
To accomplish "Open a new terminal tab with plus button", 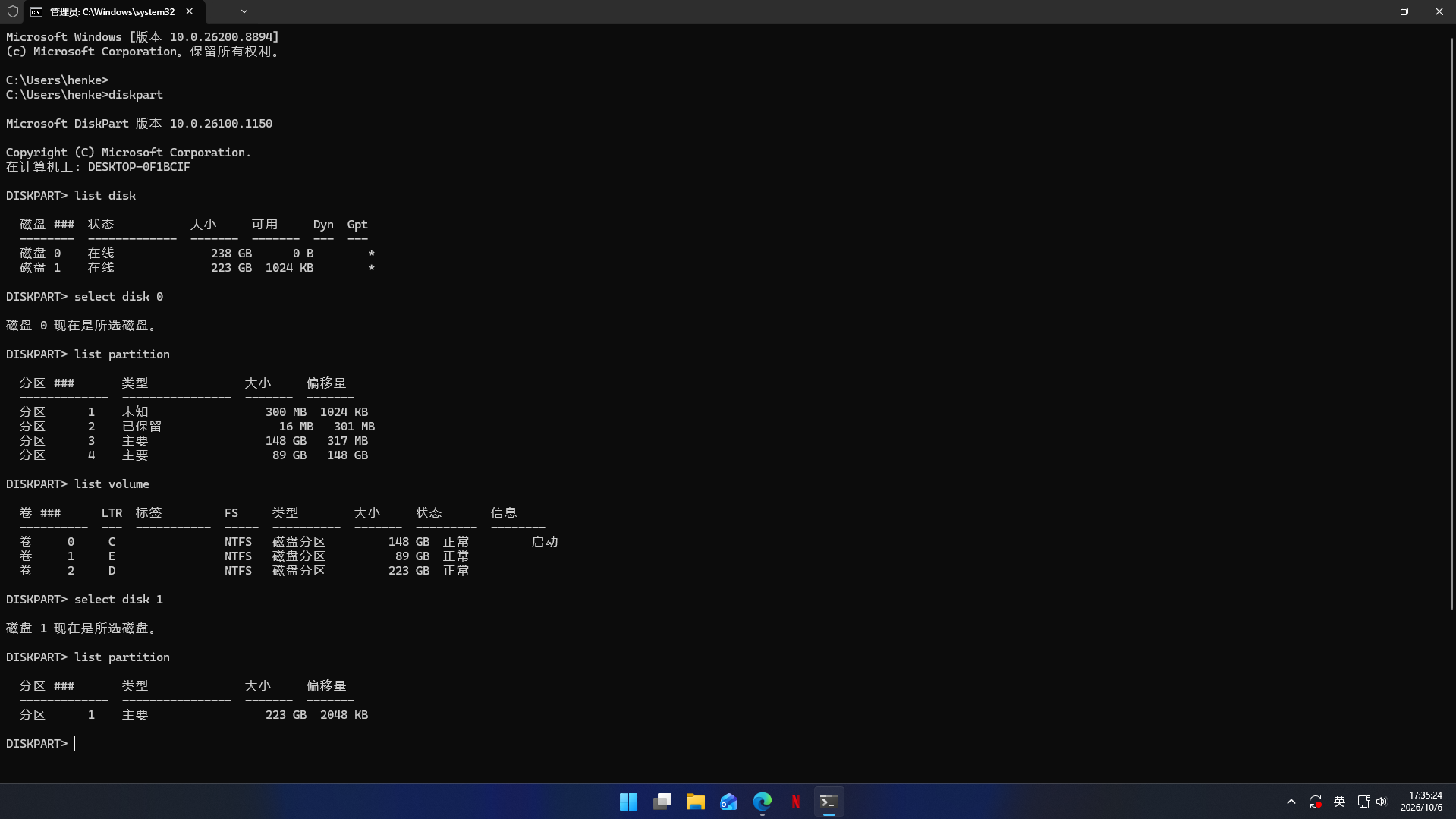I will tap(222, 11).
